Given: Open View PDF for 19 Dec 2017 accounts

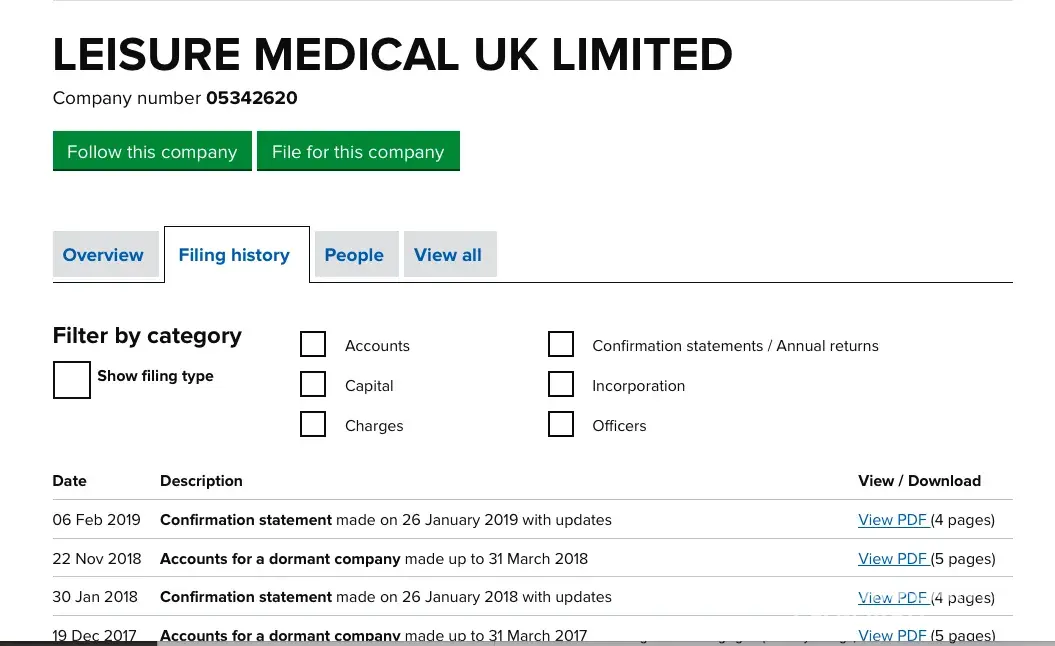Looking at the screenshot, I should tap(893, 635).
